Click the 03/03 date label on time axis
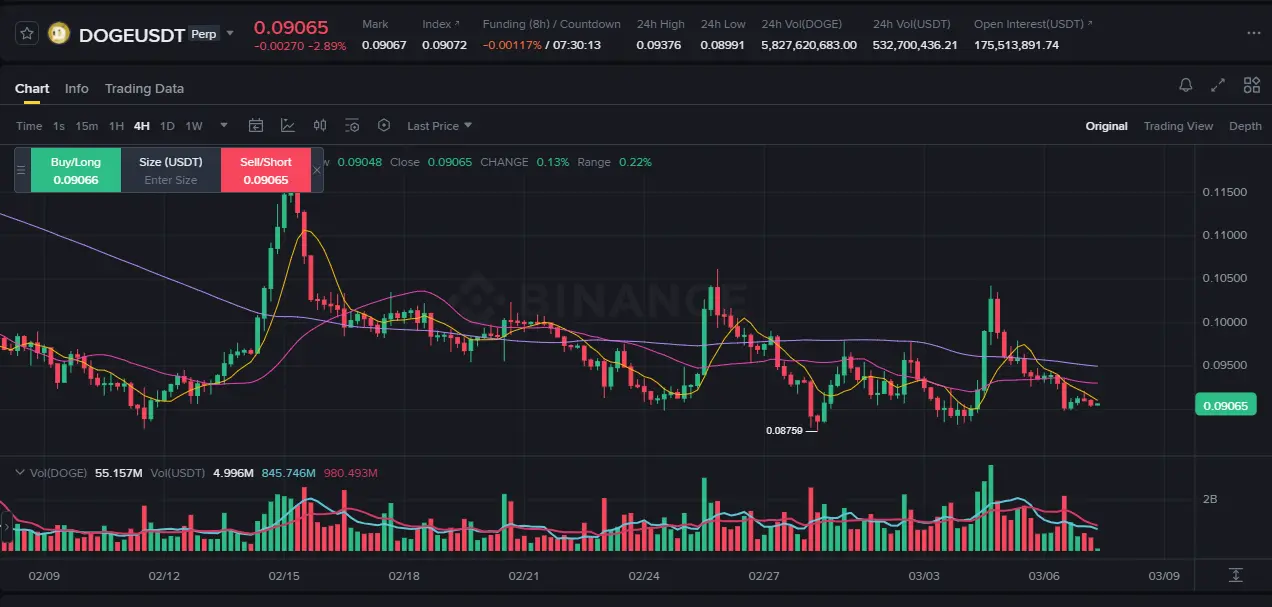1272x607 pixels. [x=924, y=576]
